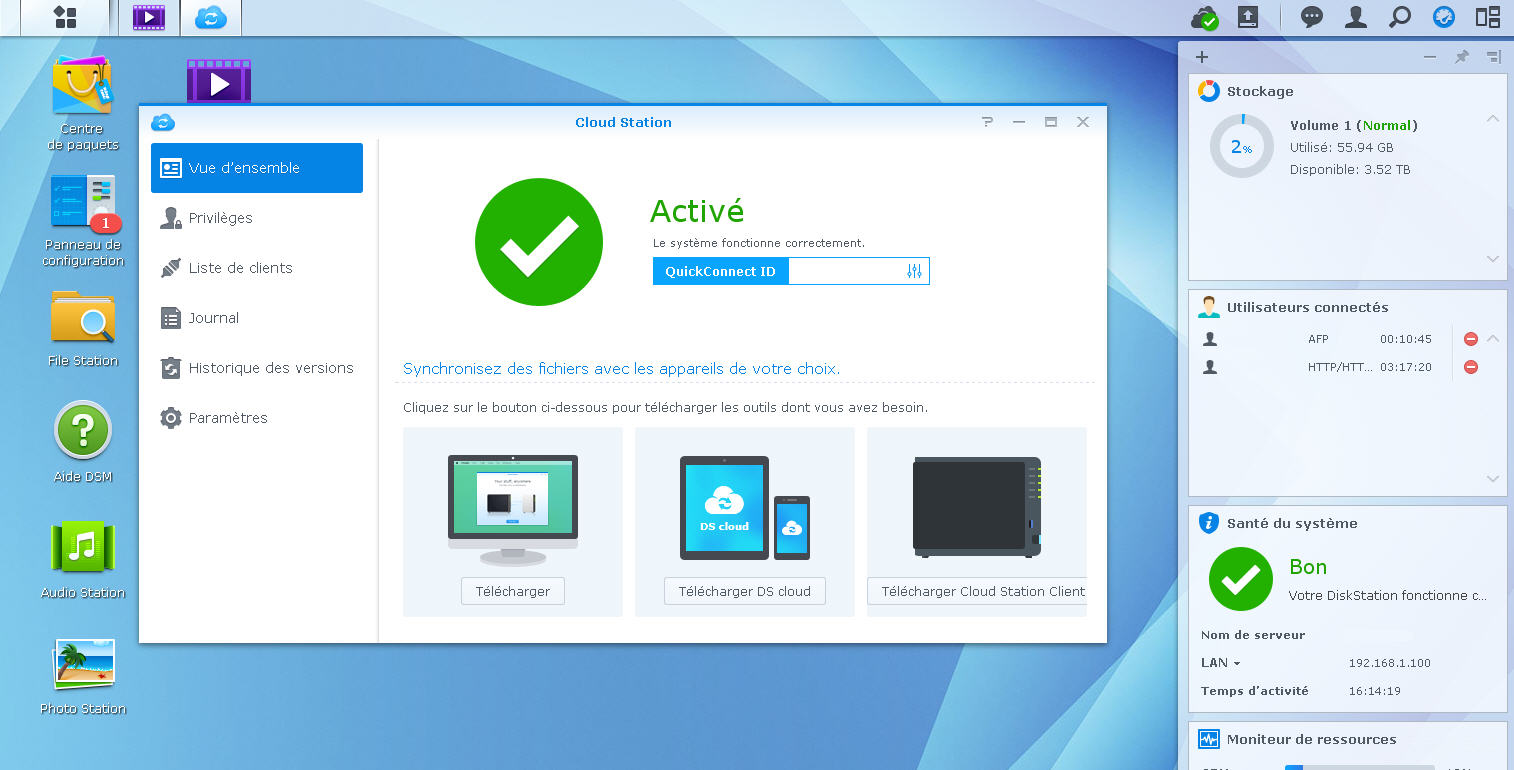Viewport: 1514px width, 770px height.
Task: Disconnect the HTTP/HTTPS connected user
Action: point(1470,367)
